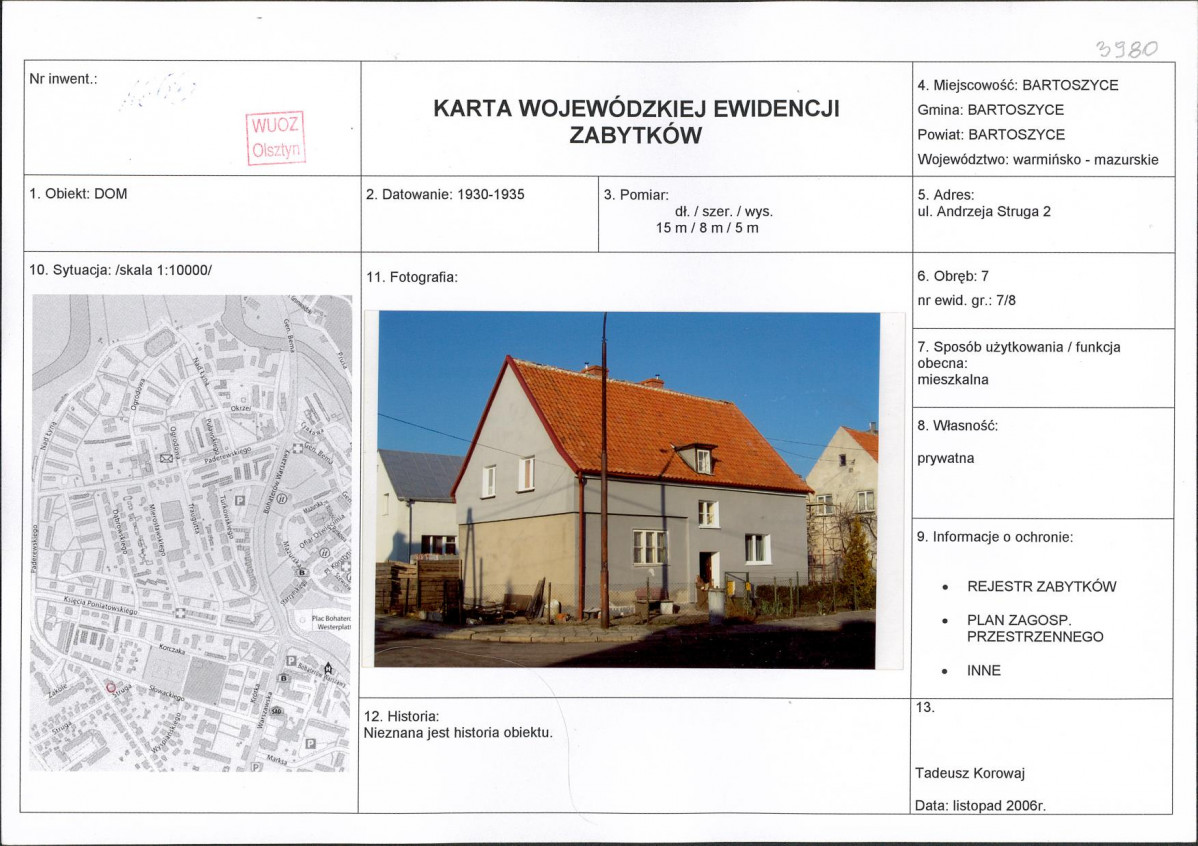The width and height of the screenshot is (1198, 846).
Task: Click the Ogrodowa street label on map
Action: tap(137, 394)
